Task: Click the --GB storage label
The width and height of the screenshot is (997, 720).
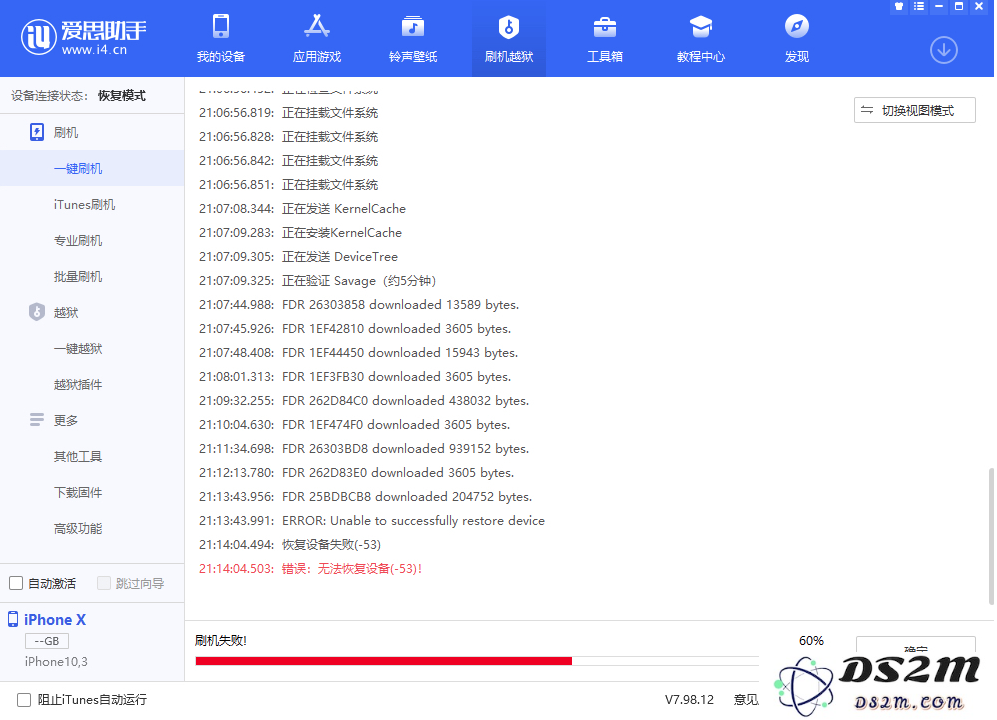Action: click(46, 641)
